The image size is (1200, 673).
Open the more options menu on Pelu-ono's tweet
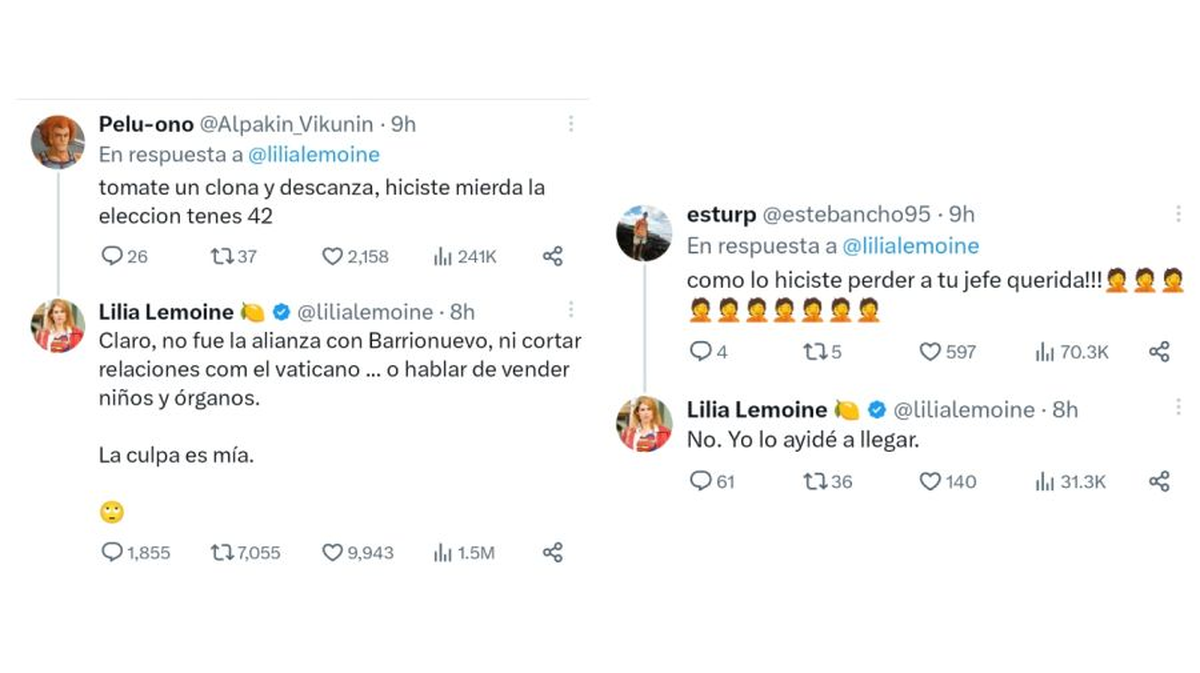point(571,123)
